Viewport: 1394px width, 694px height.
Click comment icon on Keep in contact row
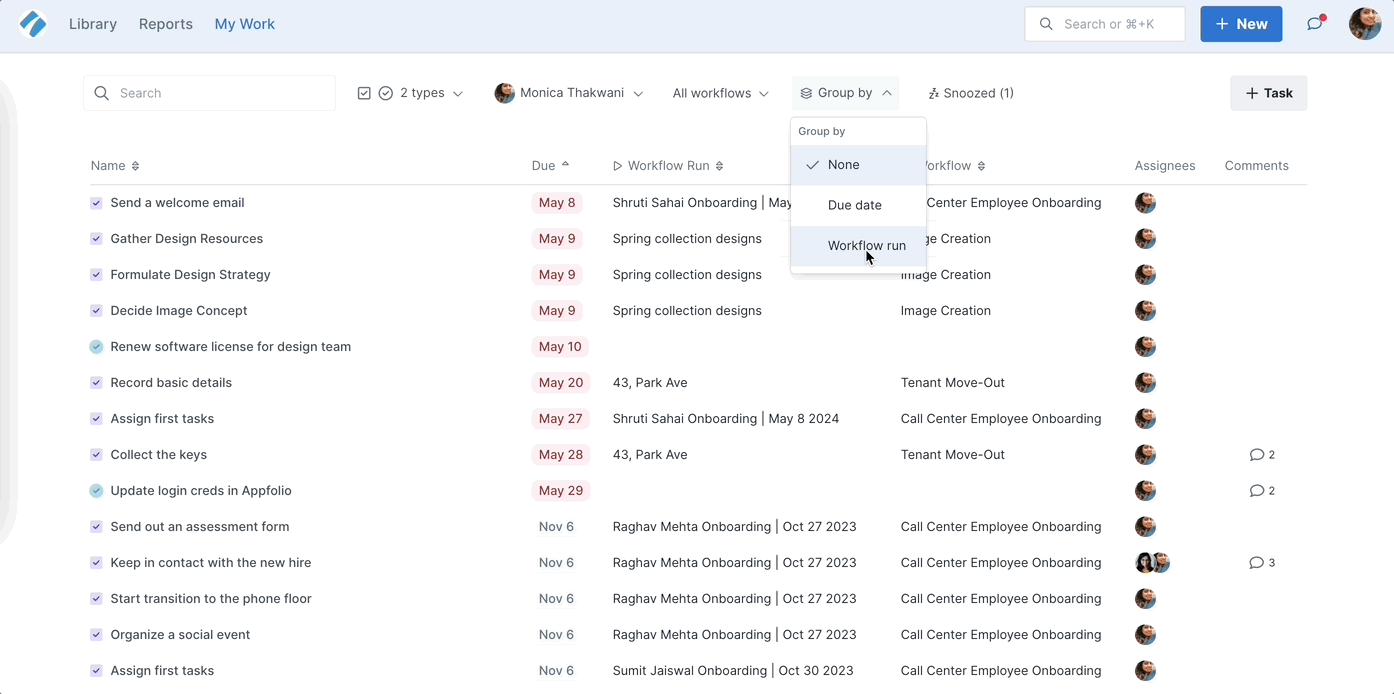coord(1257,563)
